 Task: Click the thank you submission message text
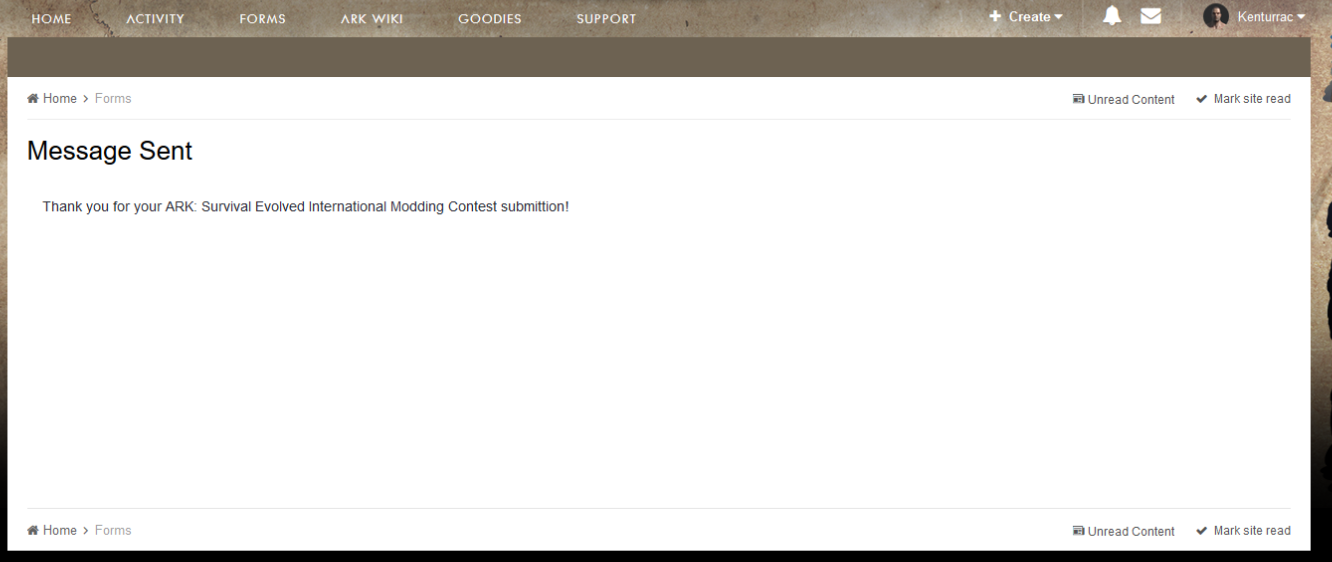pyautogui.click(x=306, y=207)
